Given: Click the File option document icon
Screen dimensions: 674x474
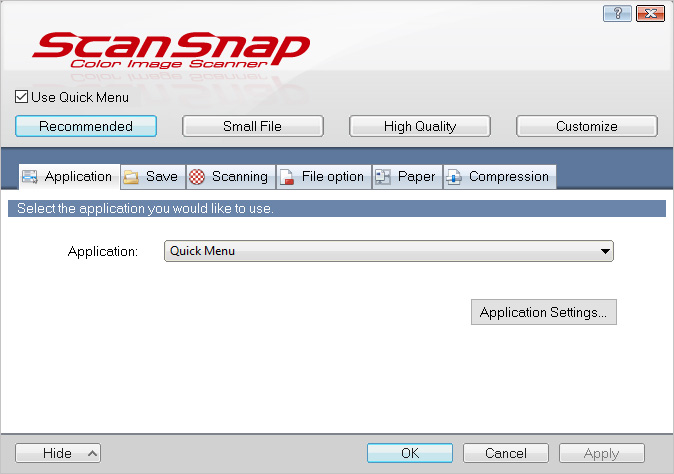Looking at the screenshot, I should [x=287, y=177].
